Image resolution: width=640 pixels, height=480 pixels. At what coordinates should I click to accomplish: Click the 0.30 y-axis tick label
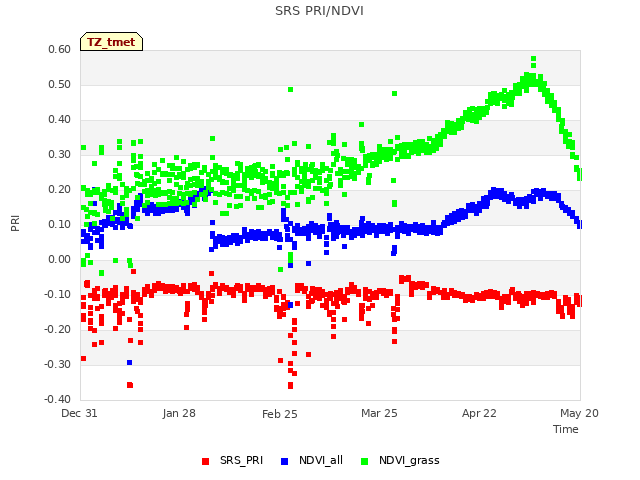pos(60,154)
